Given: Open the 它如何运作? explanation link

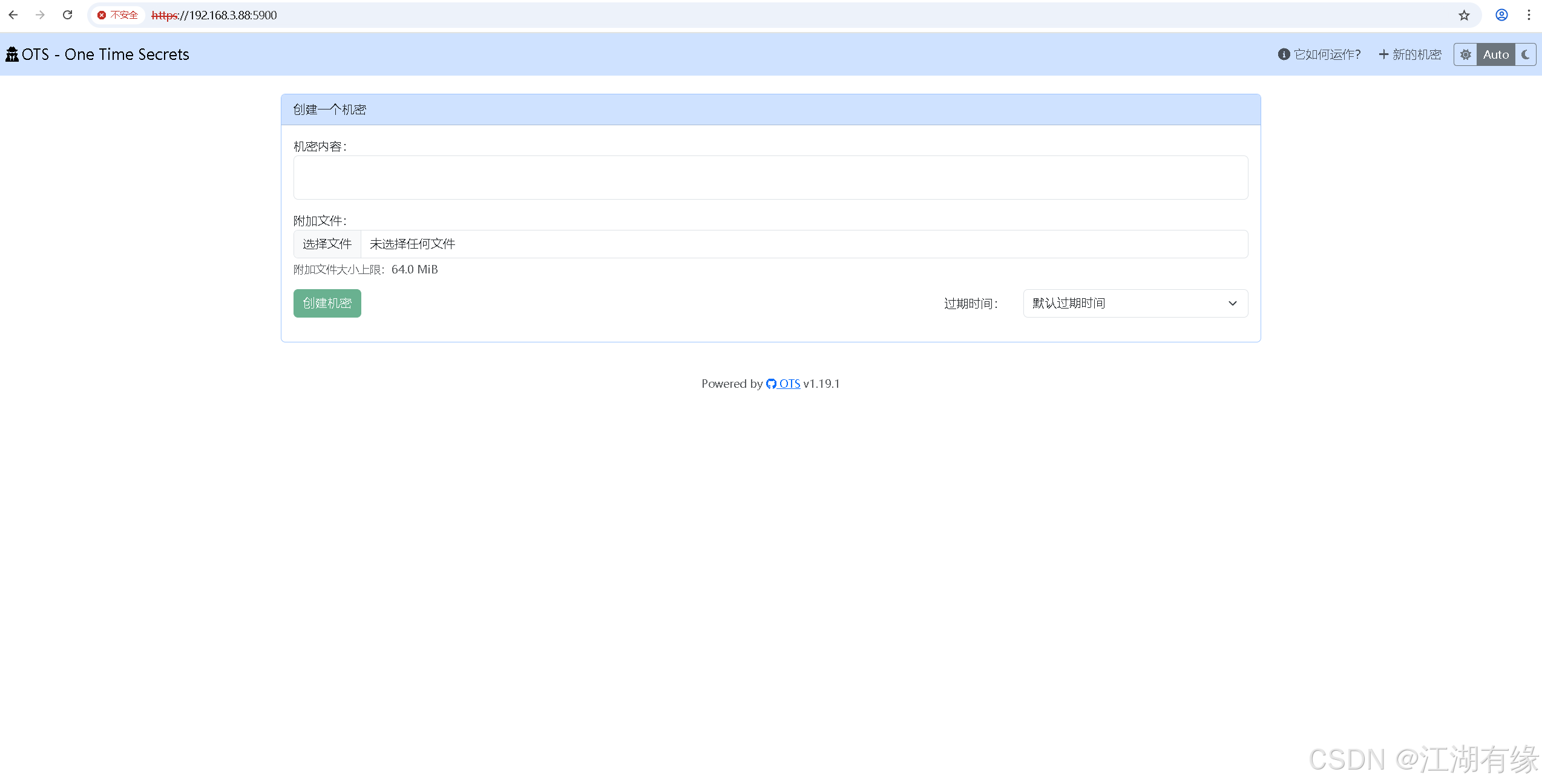Looking at the screenshot, I should 1319,54.
